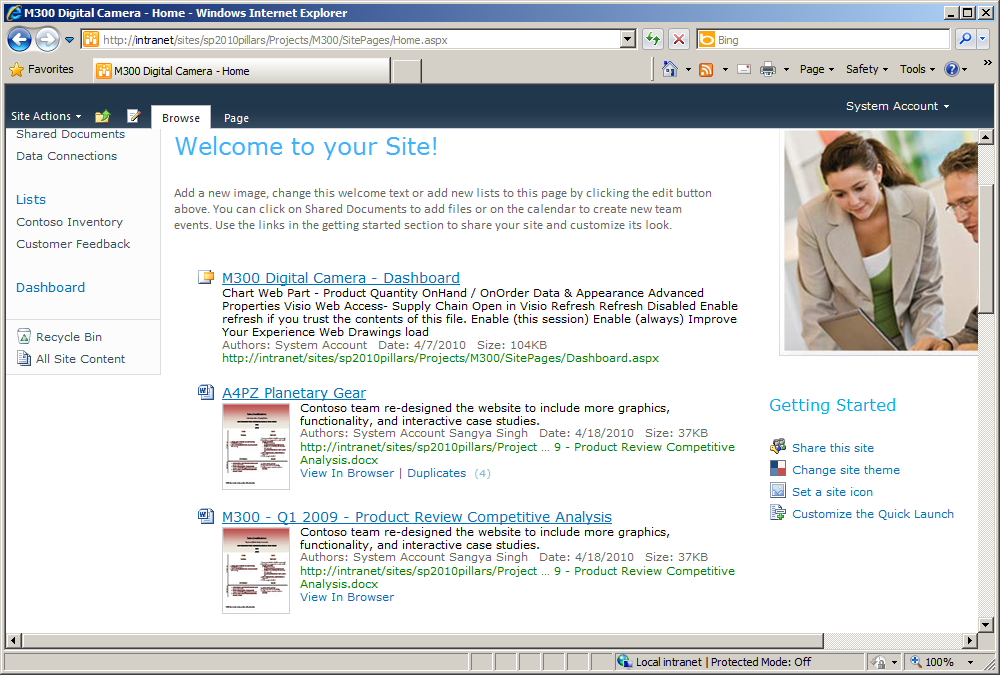1000x675 pixels.
Task: Open the Contoso Inventory list
Action: [70, 222]
